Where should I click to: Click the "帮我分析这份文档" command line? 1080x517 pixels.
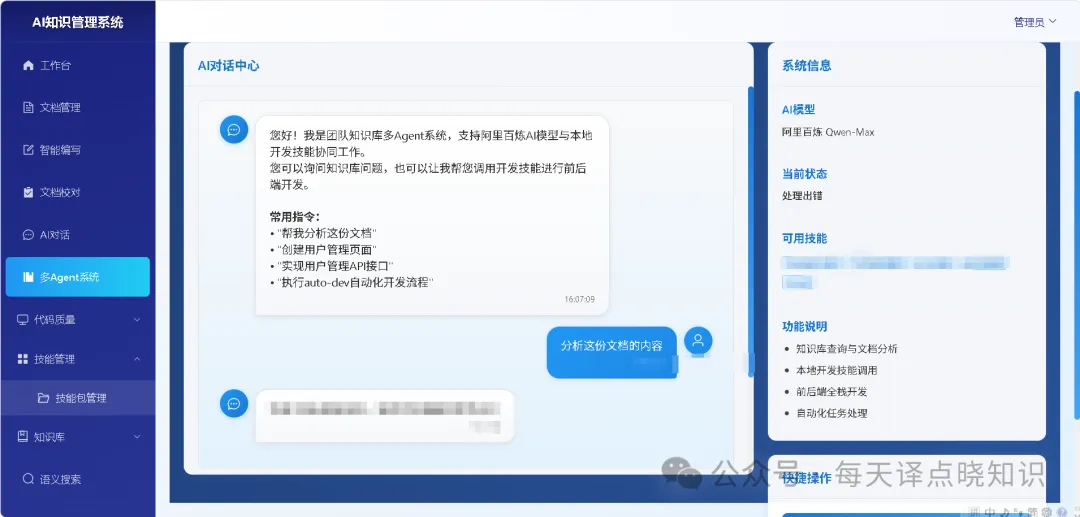click(x=324, y=233)
